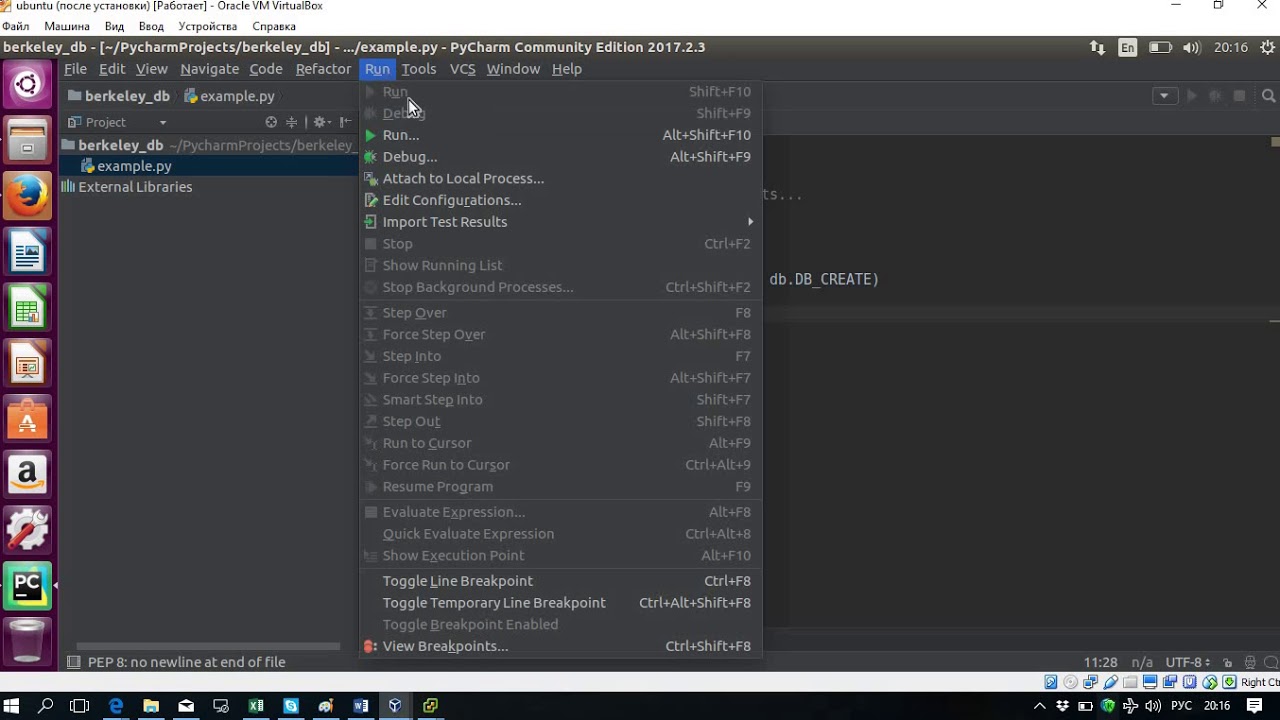Open LibreOffice Writer from the launcher
This screenshot has height=720, width=1280.
27,251
